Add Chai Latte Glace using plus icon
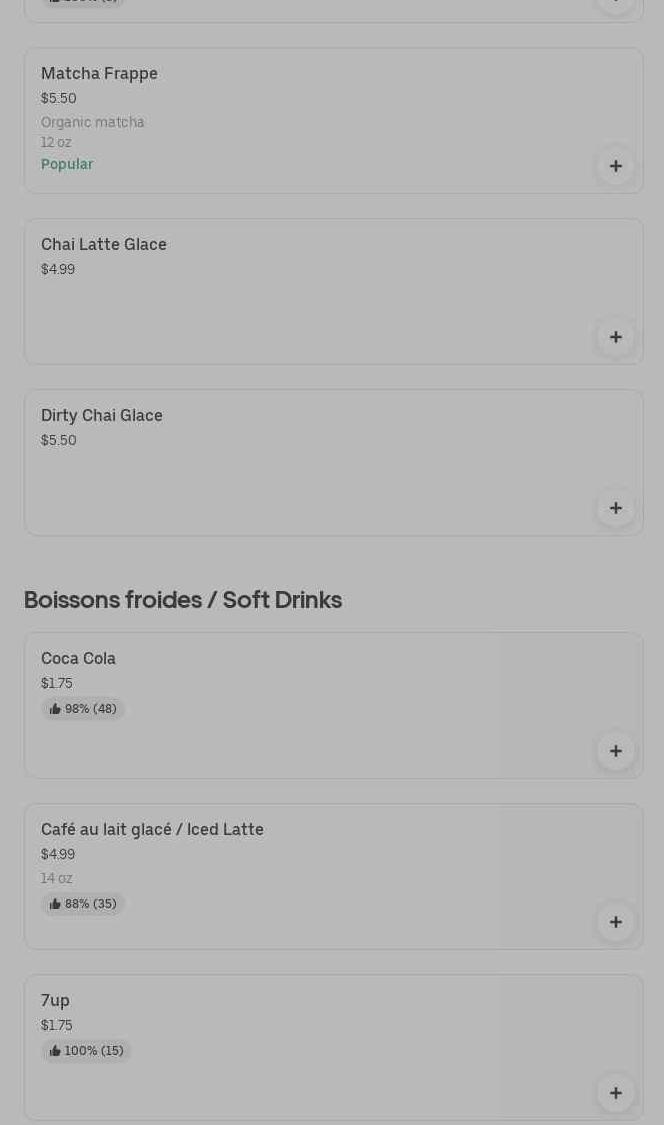Viewport: 664px width, 1125px height. click(616, 337)
